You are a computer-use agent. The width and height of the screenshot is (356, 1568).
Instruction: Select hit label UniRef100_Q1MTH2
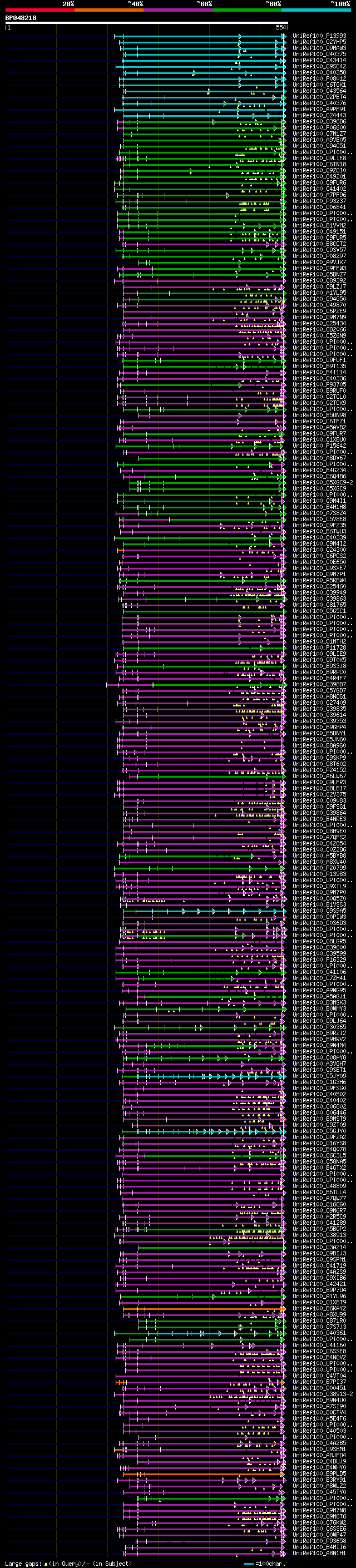(319, 641)
